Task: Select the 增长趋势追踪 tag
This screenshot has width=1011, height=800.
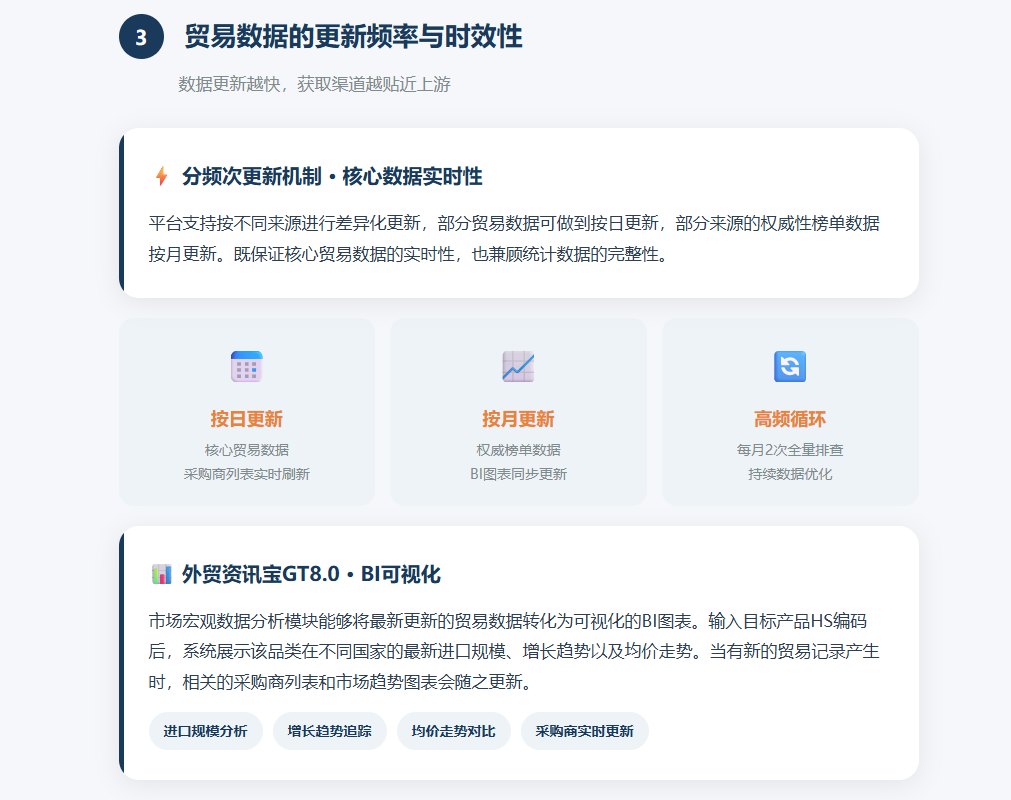Action: pos(329,731)
